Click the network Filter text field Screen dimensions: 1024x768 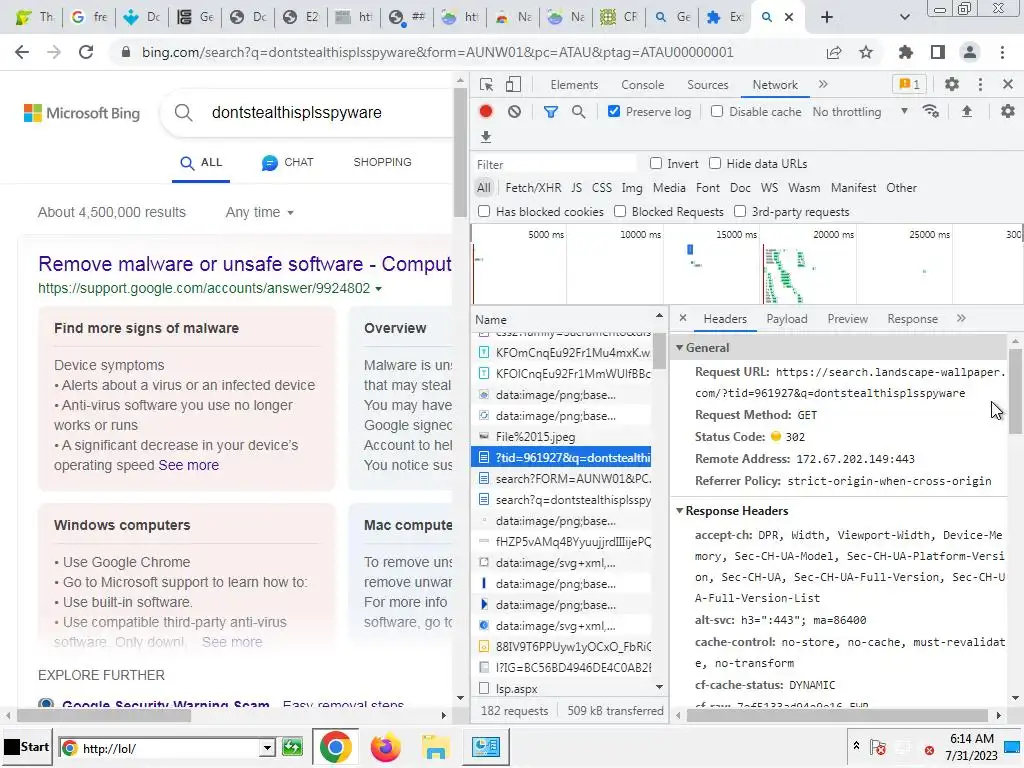(x=555, y=164)
